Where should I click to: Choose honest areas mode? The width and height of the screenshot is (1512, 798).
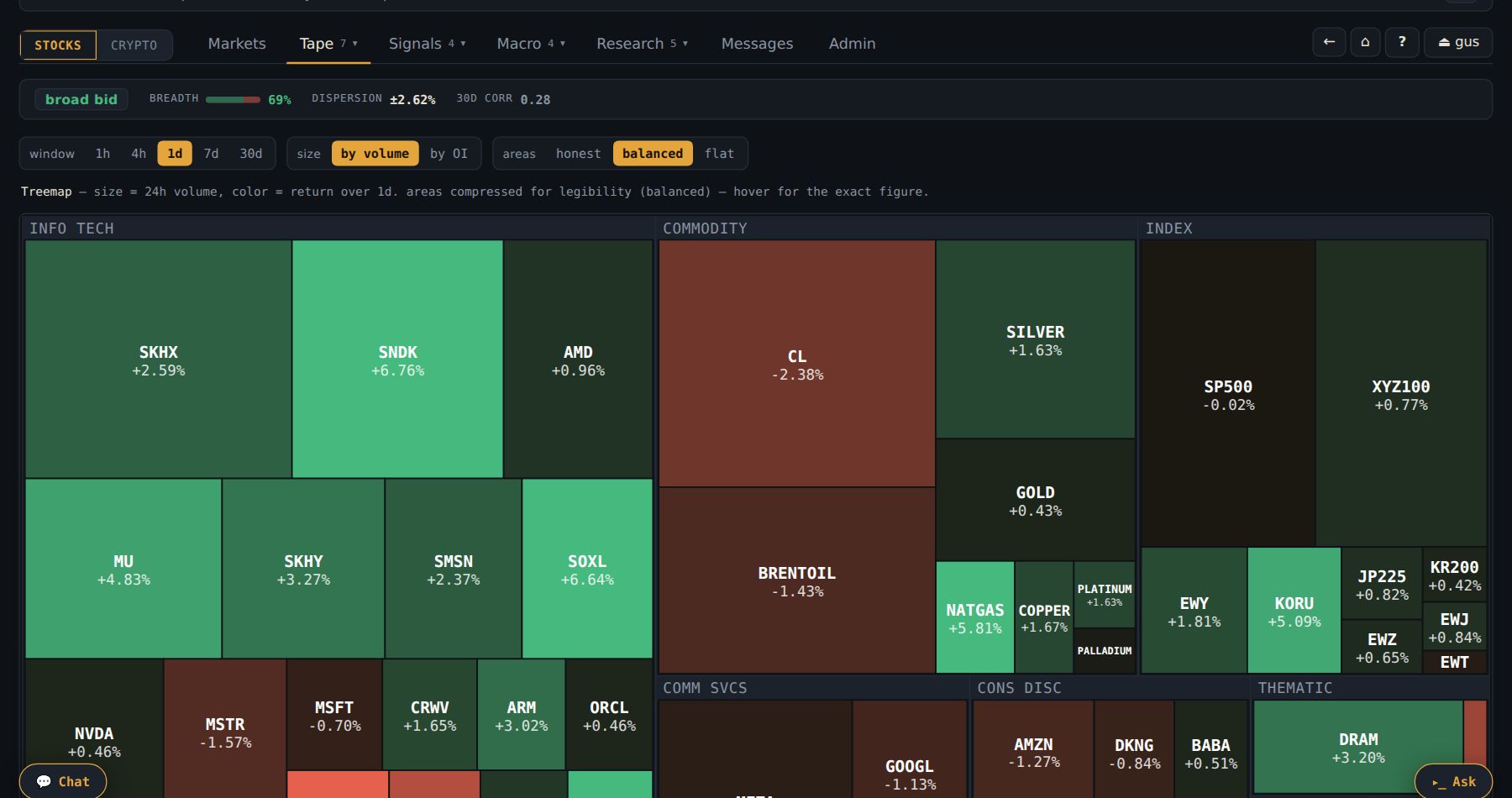tap(578, 154)
